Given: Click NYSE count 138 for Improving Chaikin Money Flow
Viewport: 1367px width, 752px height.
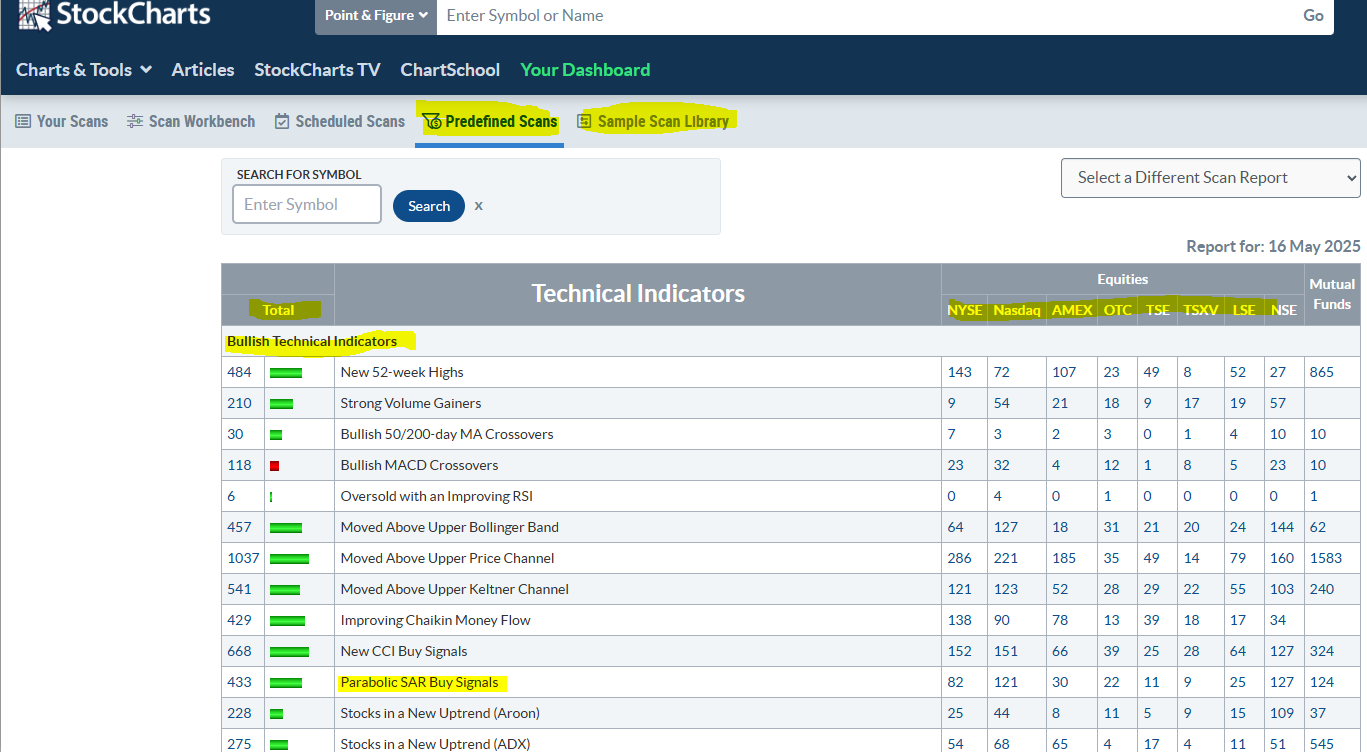Looking at the screenshot, I should (960, 620).
